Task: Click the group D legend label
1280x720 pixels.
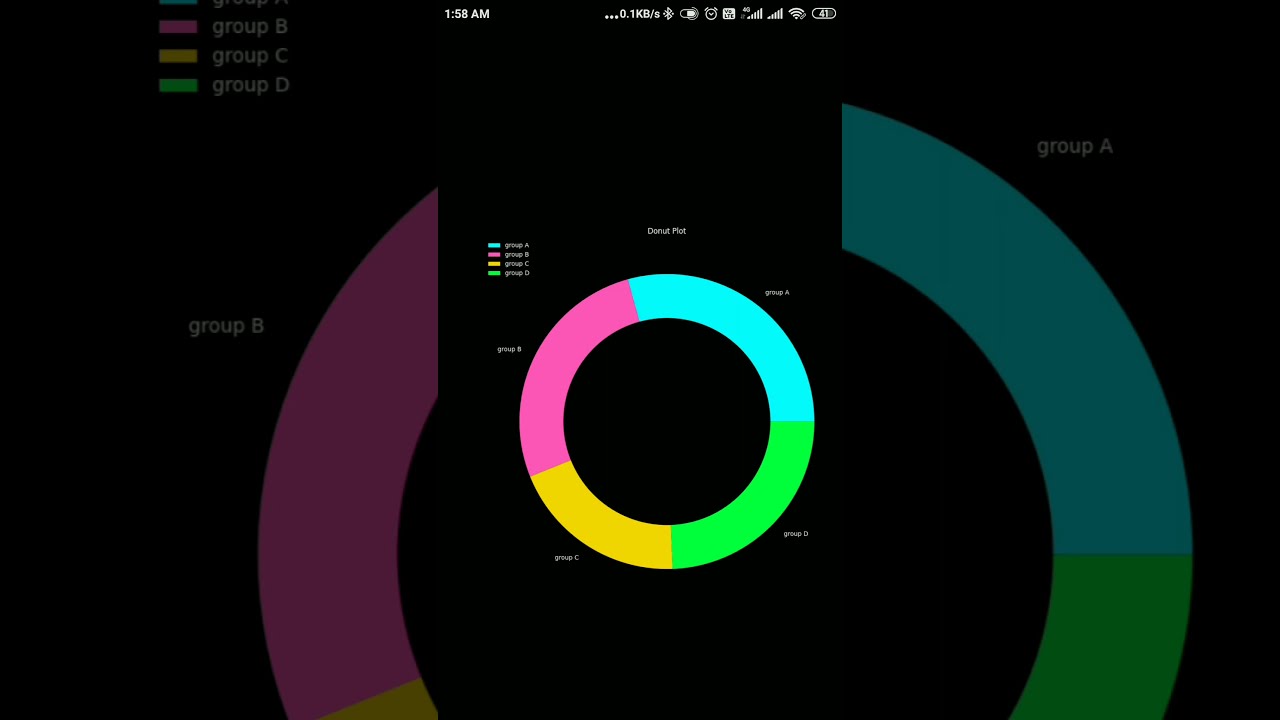Action: point(517,273)
